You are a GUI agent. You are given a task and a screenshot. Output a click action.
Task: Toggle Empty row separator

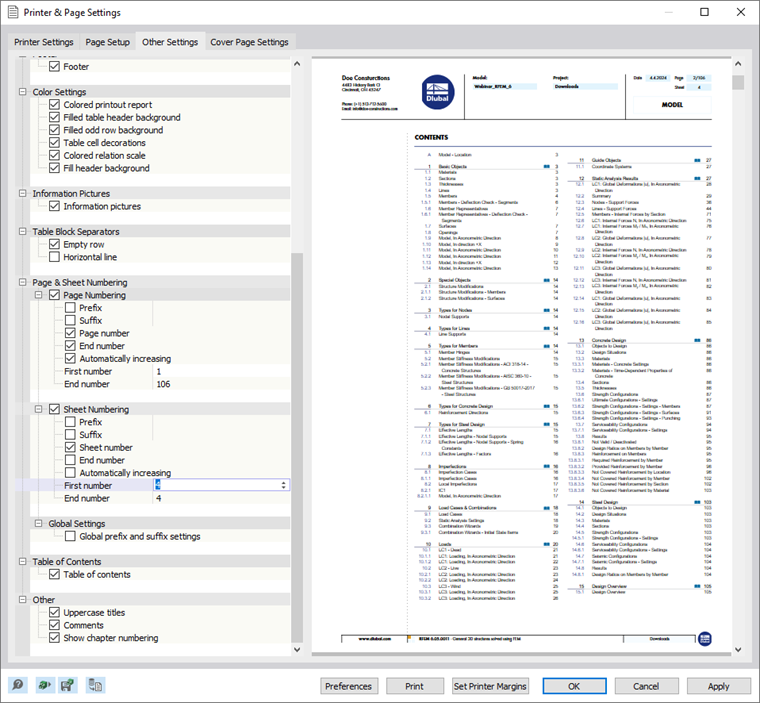pos(54,244)
